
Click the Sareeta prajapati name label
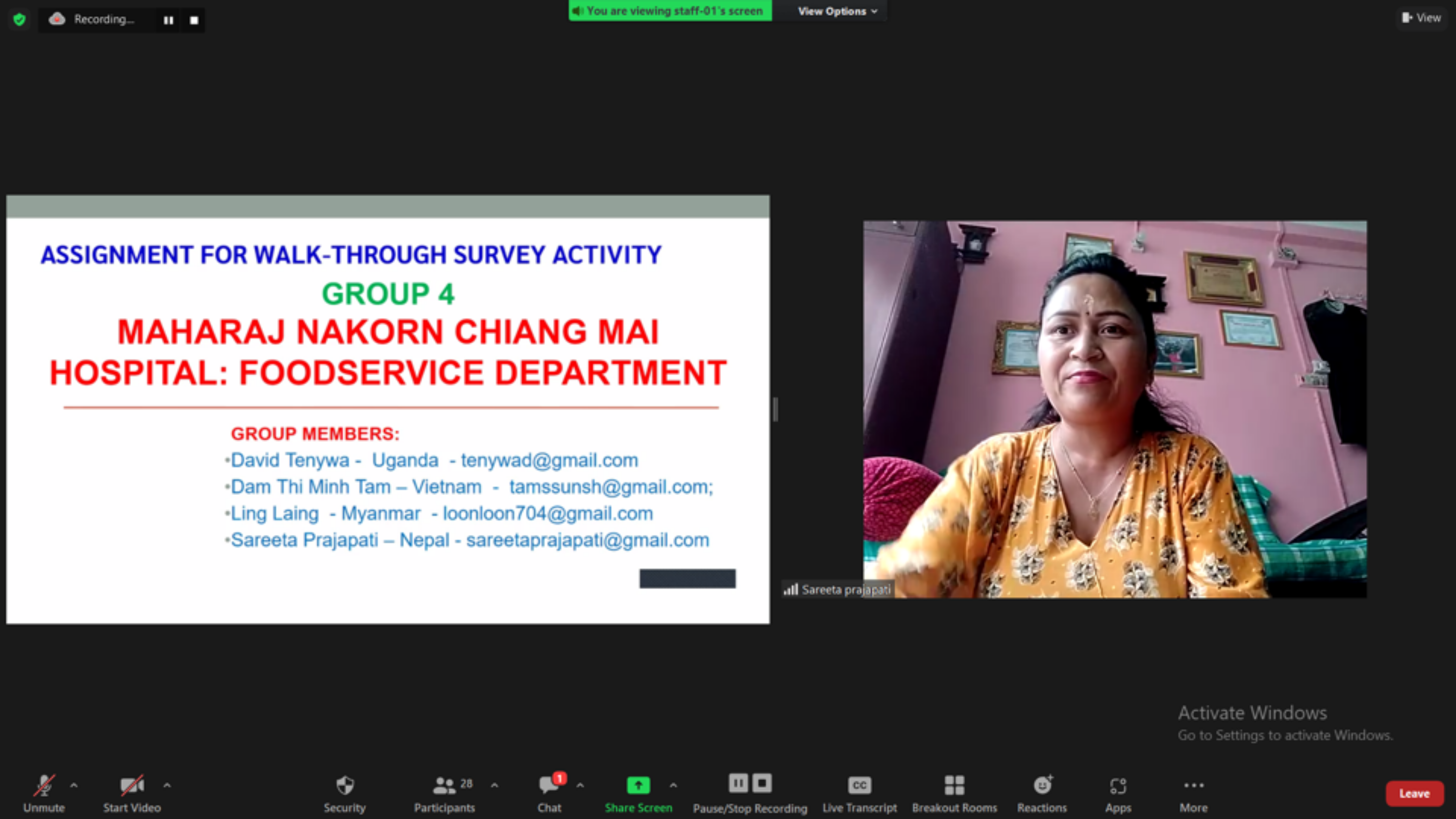coord(846,589)
